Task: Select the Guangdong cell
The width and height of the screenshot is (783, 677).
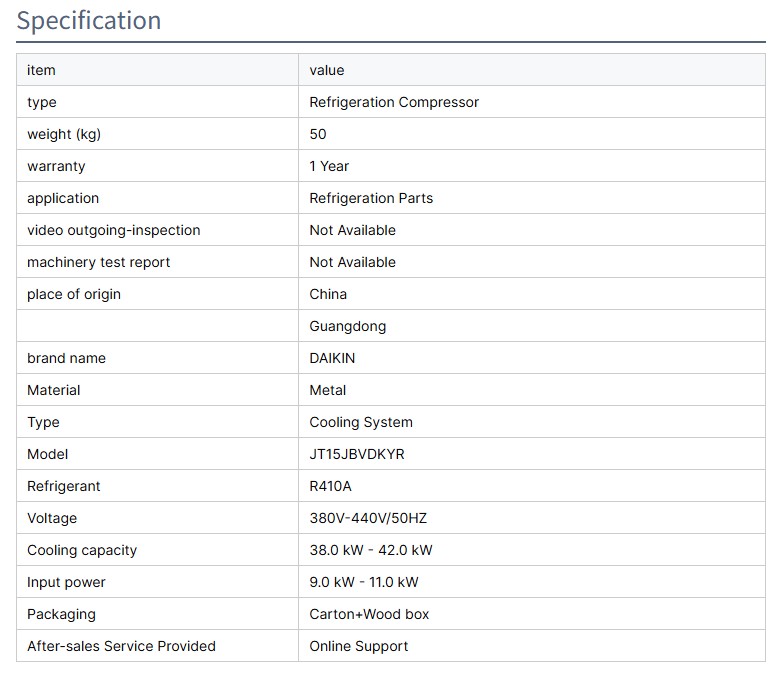Action: click(347, 326)
